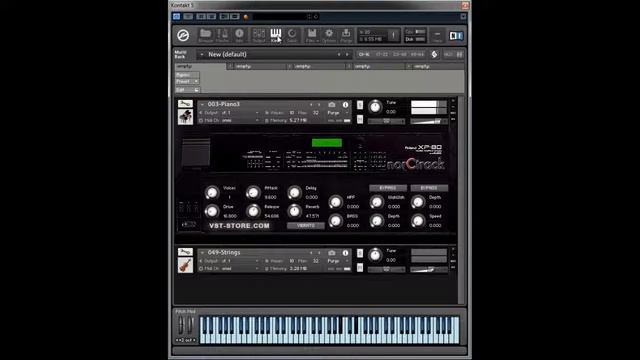The width and height of the screenshot is (640, 360).
Task: Open the Output dropdown of 049-Strings
Action: [230, 261]
